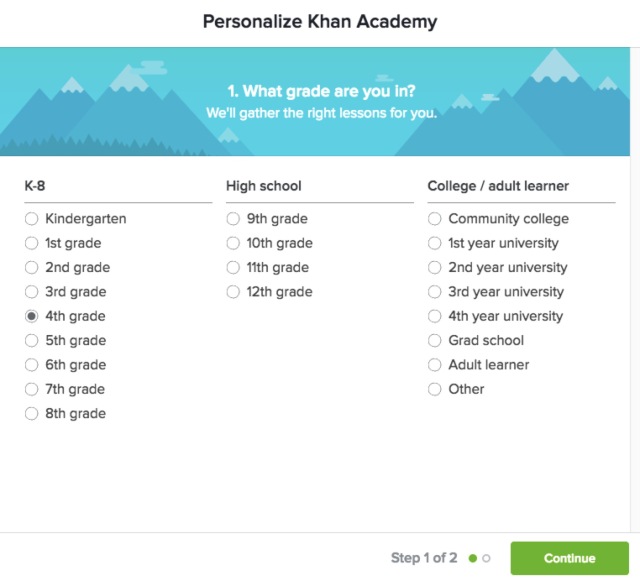Select 10th grade option
This screenshot has height=581, width=640.
233,243
